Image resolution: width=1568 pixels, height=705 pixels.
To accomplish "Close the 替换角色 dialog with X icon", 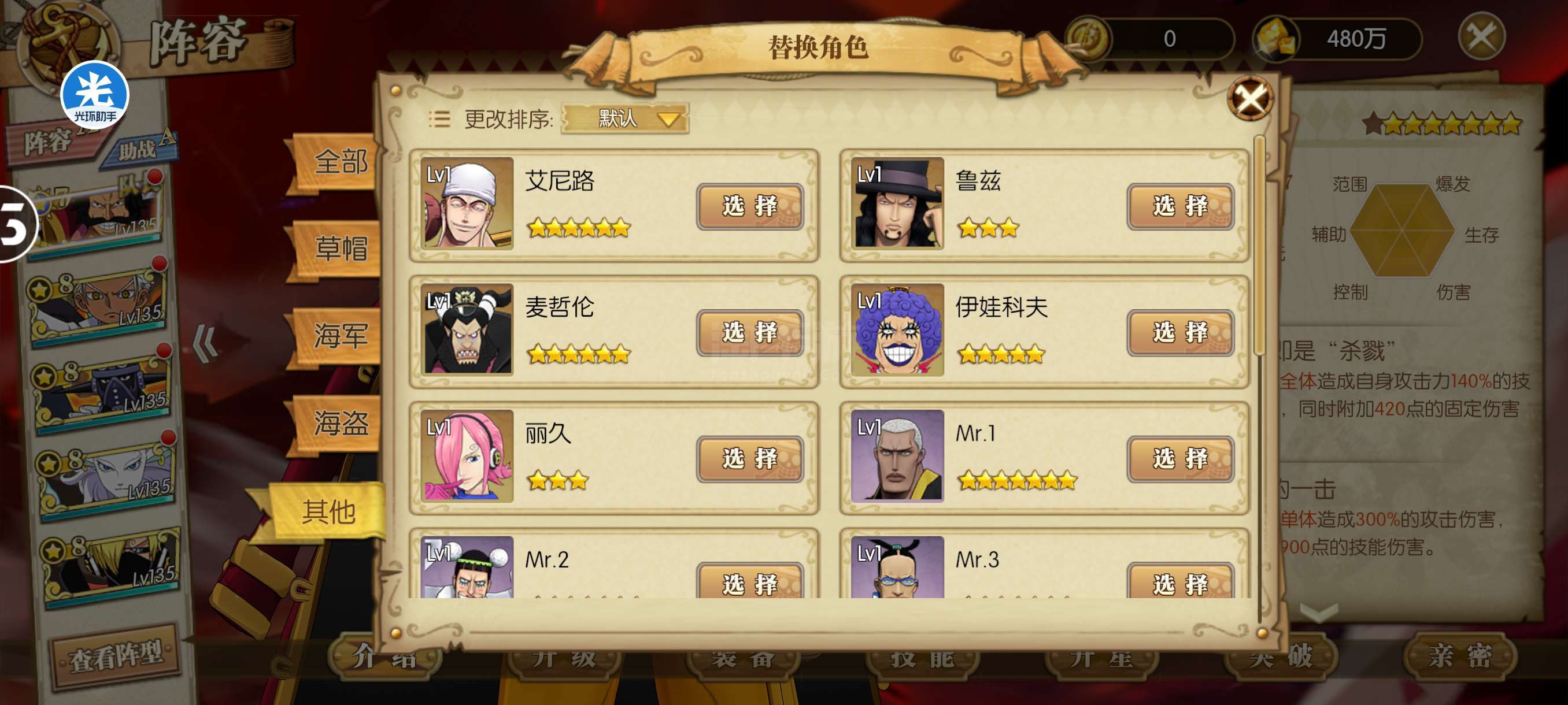I will (1249, 99).
